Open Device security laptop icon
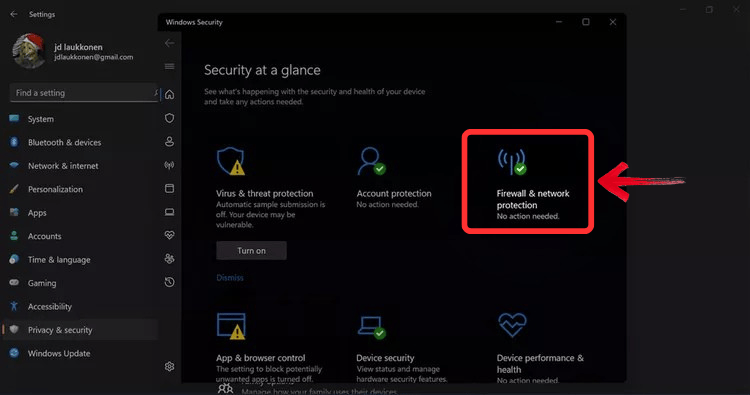The image size is (750, 395). point(372,327)
